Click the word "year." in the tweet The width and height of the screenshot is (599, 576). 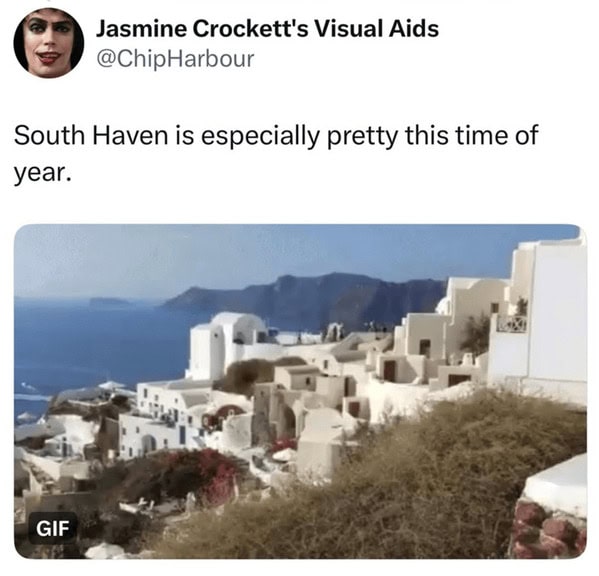click(x=43, y=172)
